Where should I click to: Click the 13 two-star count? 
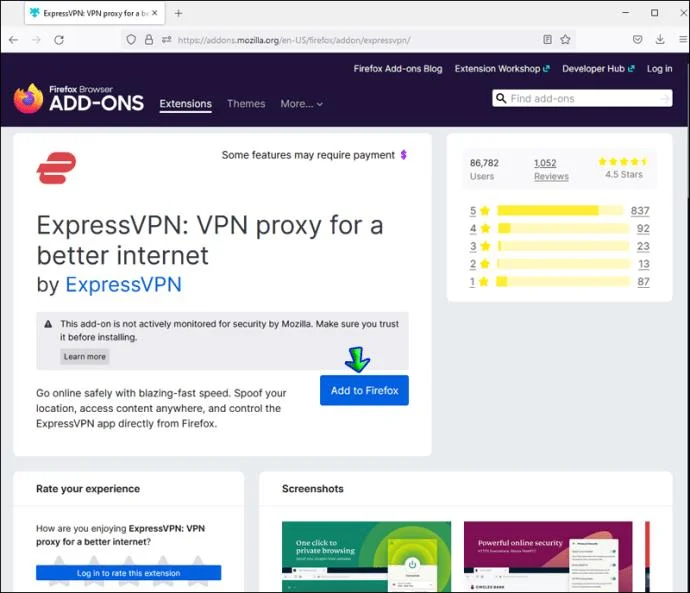pyautogui.click(x=644, y=264)
